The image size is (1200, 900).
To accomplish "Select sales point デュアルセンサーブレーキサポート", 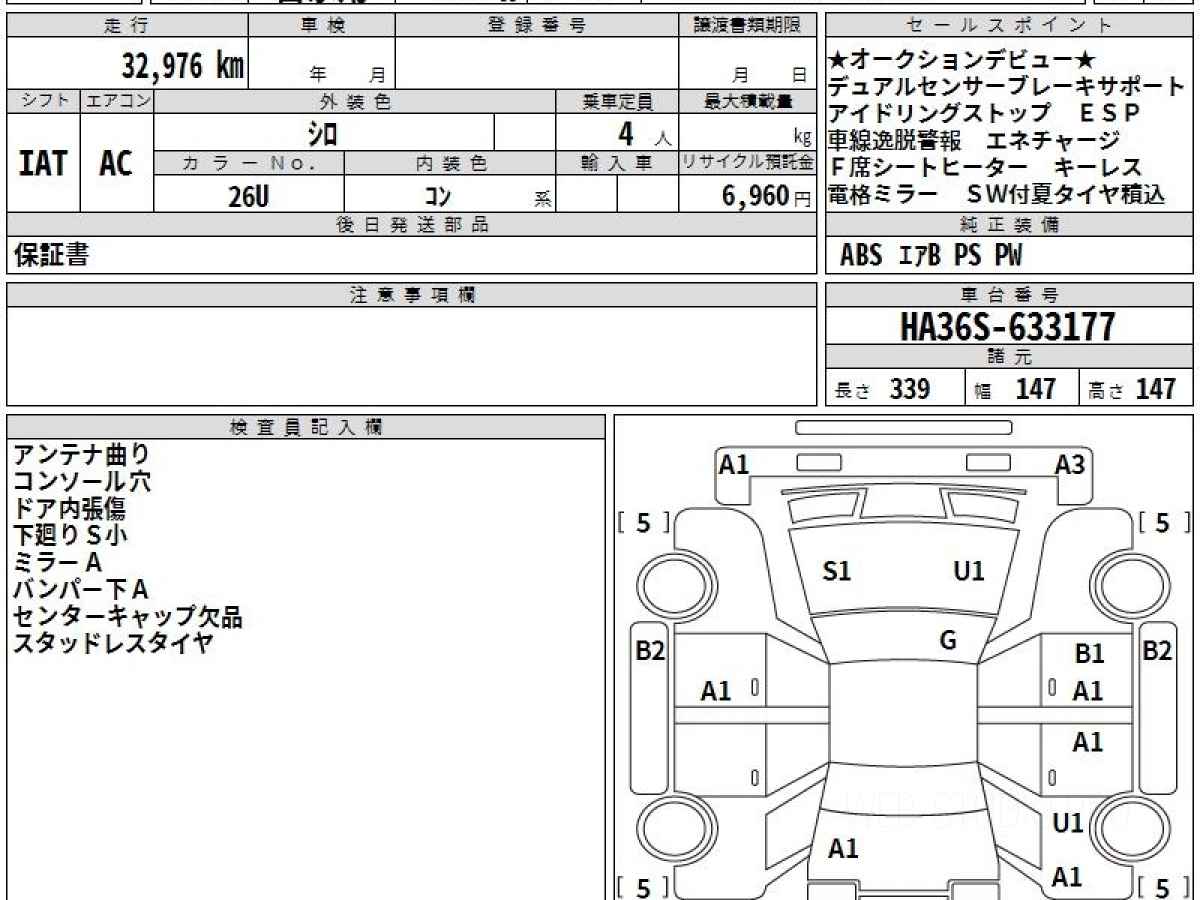I will [1007, 86].
